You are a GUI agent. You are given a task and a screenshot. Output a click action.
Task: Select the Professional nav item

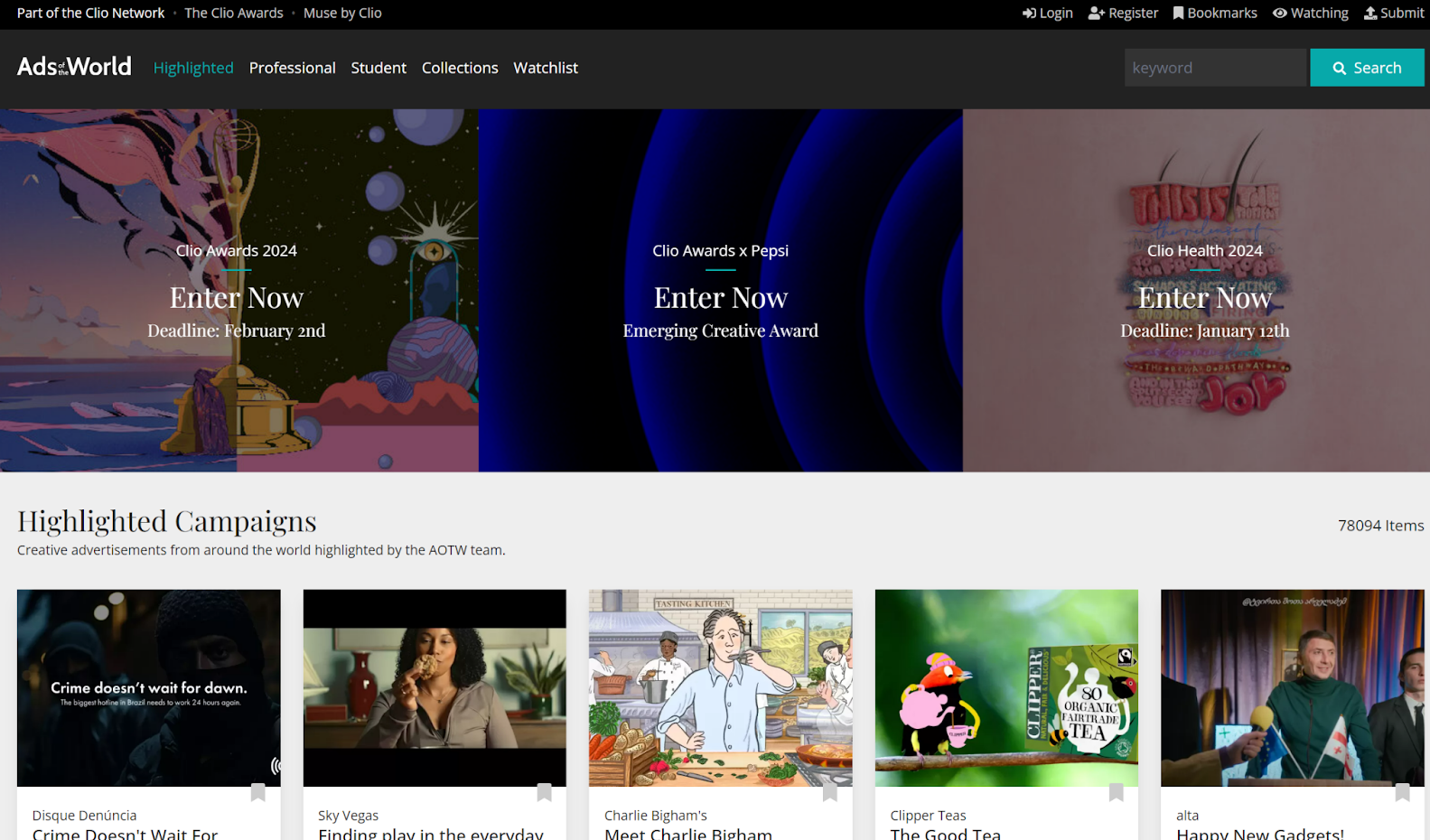click(x=292, y=68)
